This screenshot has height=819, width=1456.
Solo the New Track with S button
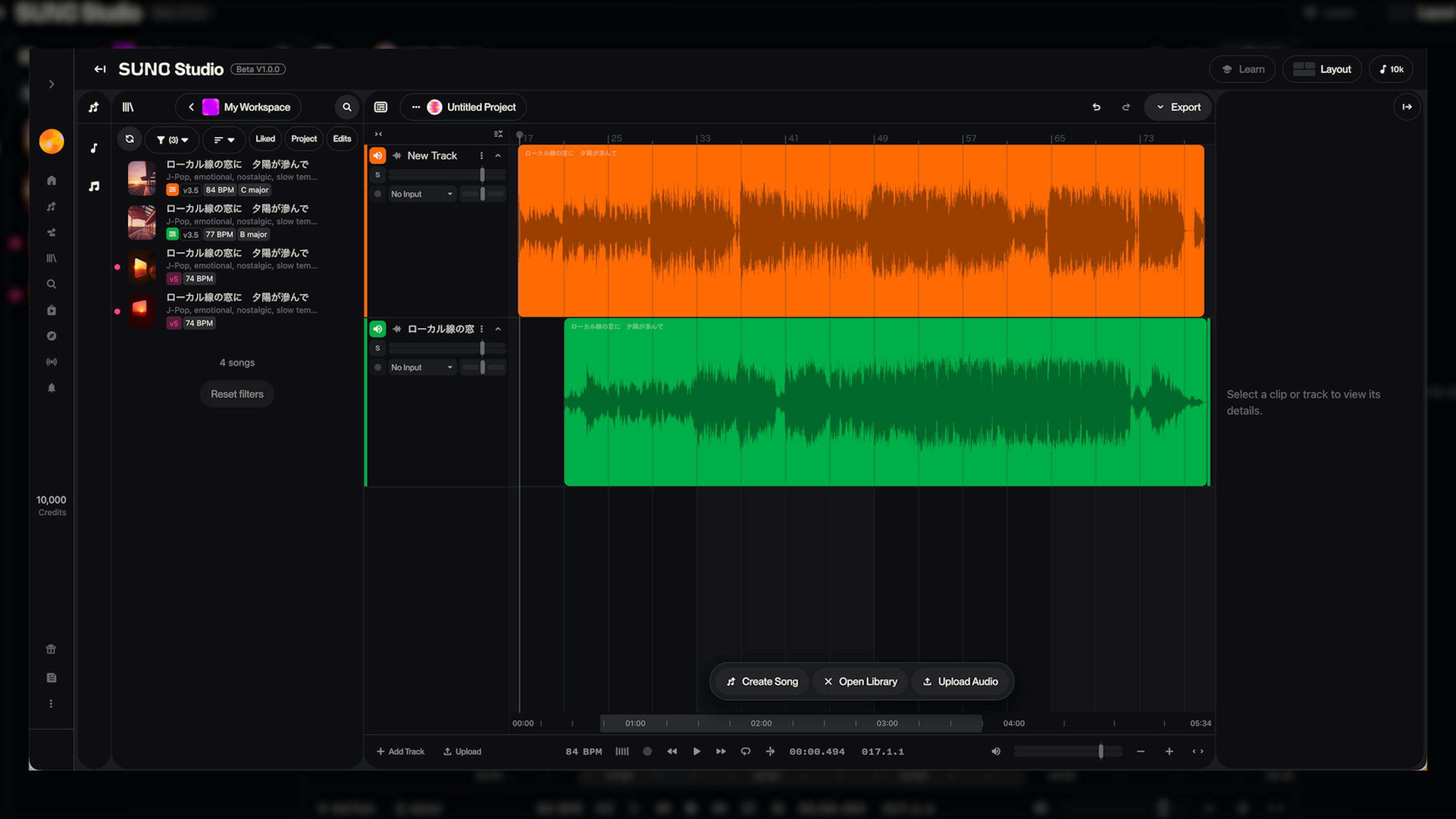pos(378,175)
